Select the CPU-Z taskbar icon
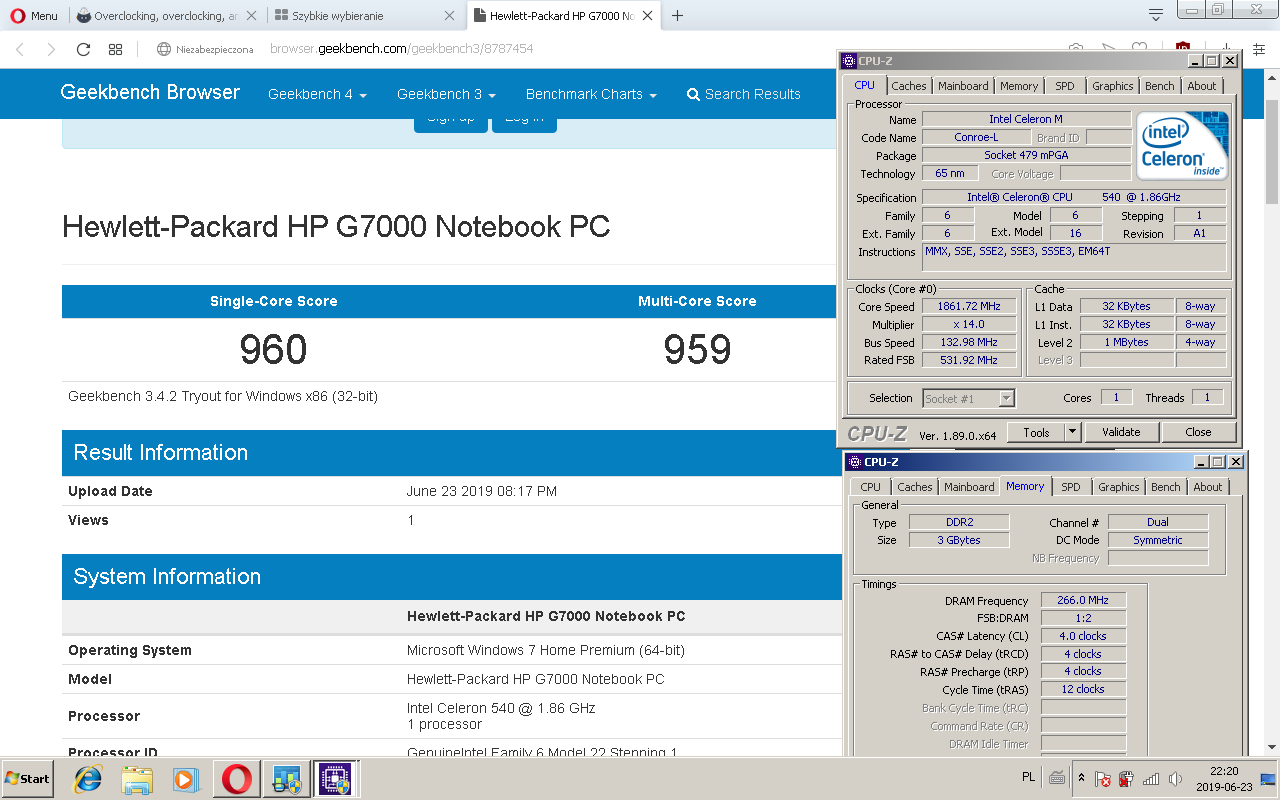Image resolution: width=1280 pixels, height=800 pixels. click(336, 779)
